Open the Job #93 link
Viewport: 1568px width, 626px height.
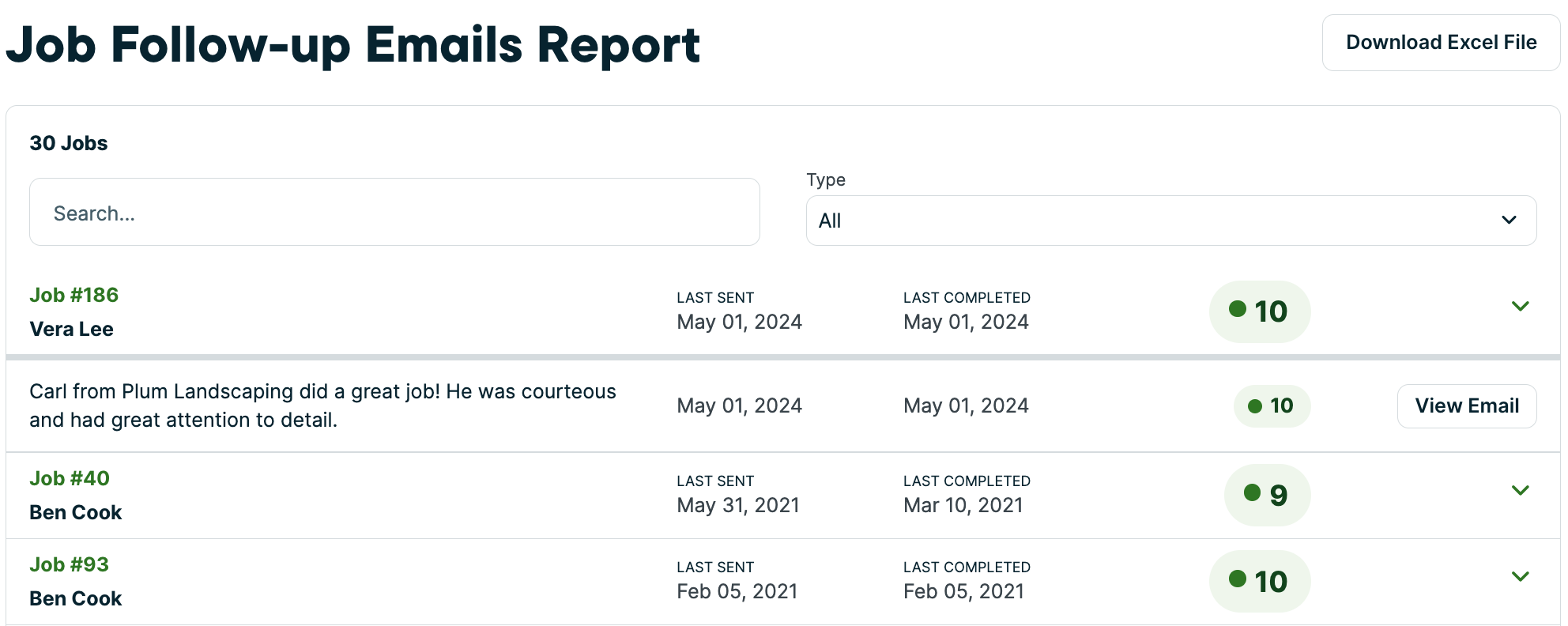[x=68, y=564]
